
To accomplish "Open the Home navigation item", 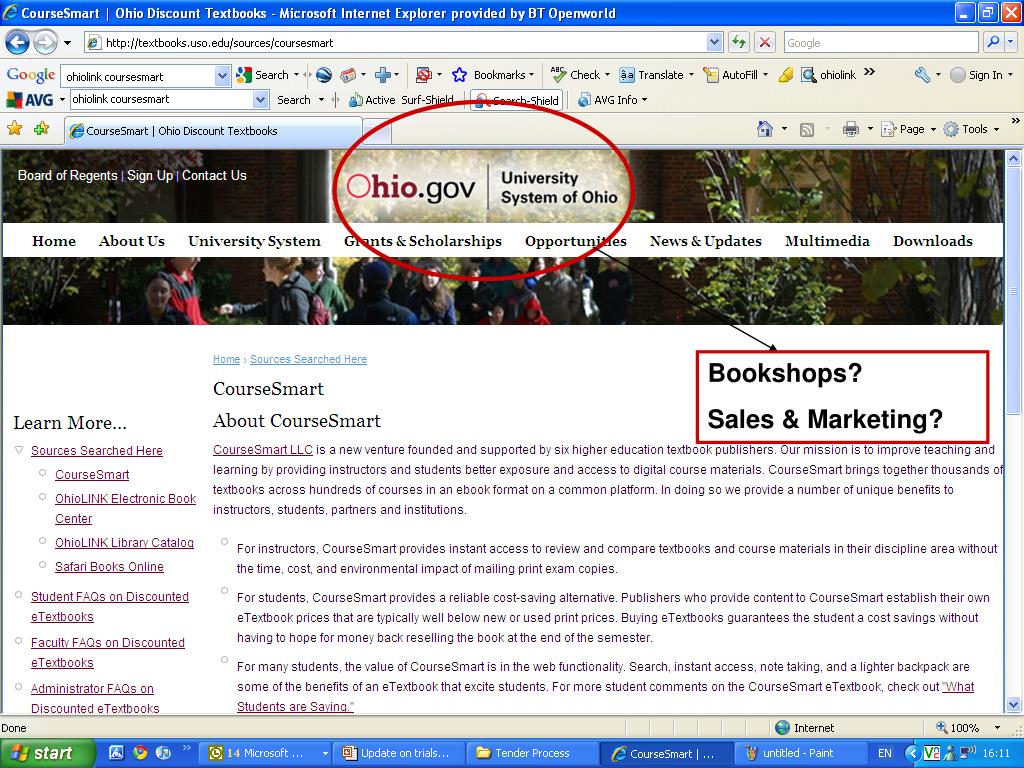I will pyautogui.click(x=54, y=241).
